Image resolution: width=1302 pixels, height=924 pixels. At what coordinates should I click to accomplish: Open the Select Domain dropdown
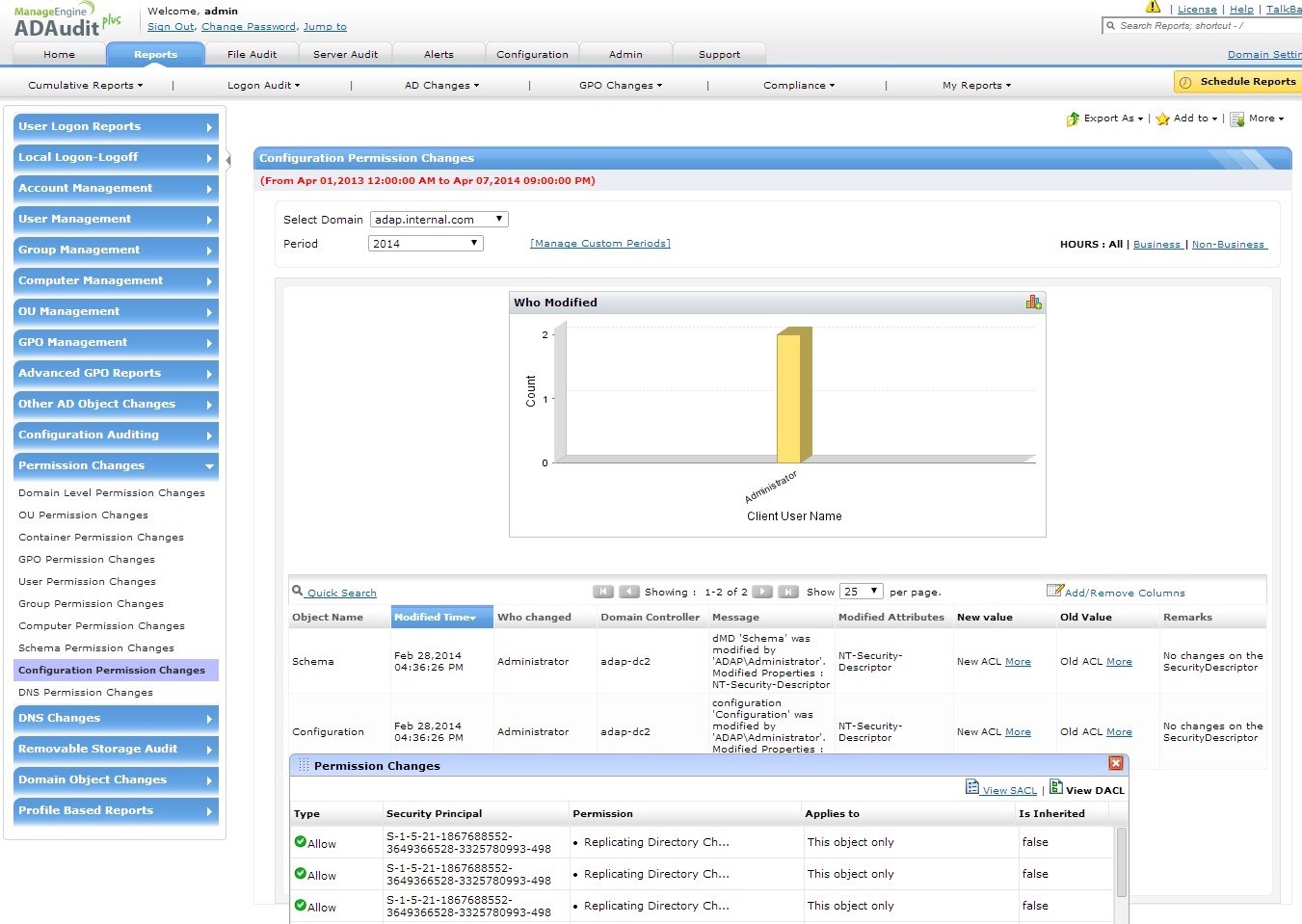[x=438, y=220]
